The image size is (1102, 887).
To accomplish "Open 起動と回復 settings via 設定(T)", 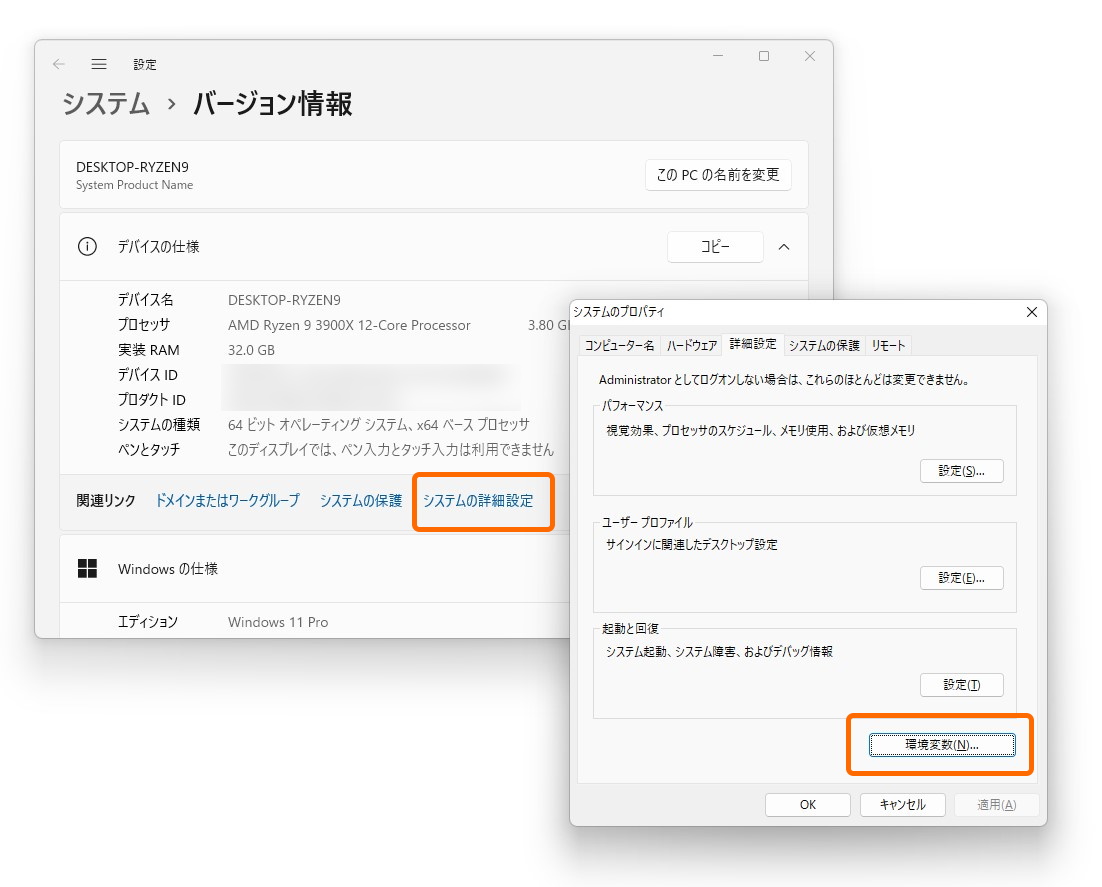I will 961,684.
